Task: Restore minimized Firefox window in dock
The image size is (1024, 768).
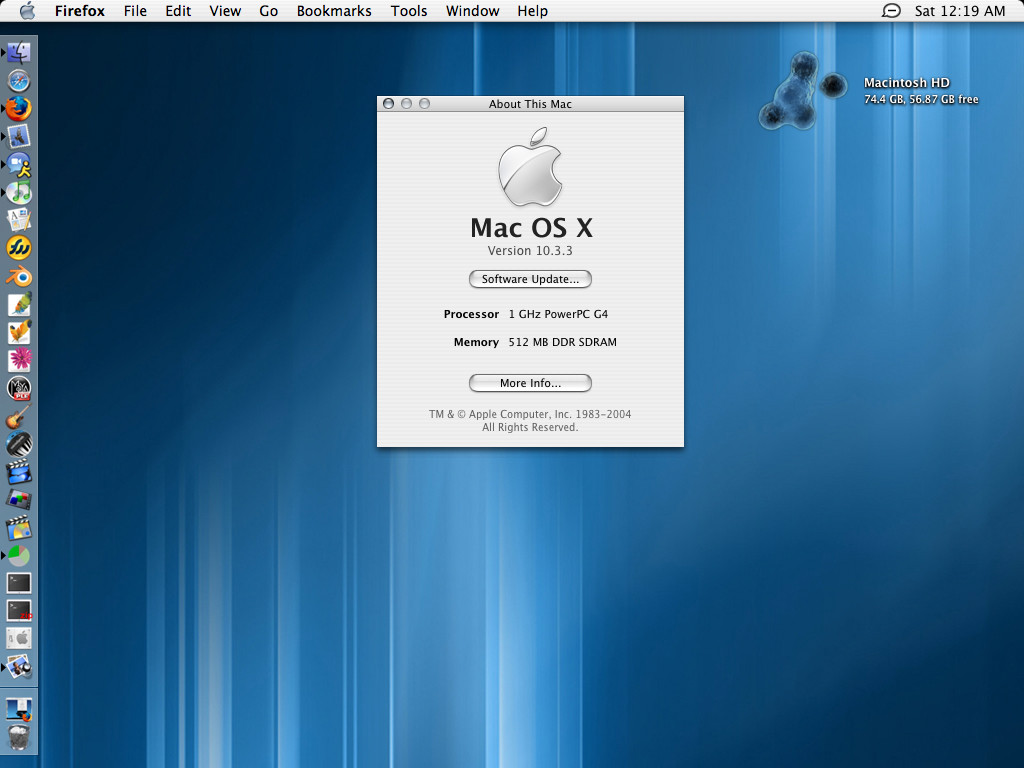Action: click(19, 709)
